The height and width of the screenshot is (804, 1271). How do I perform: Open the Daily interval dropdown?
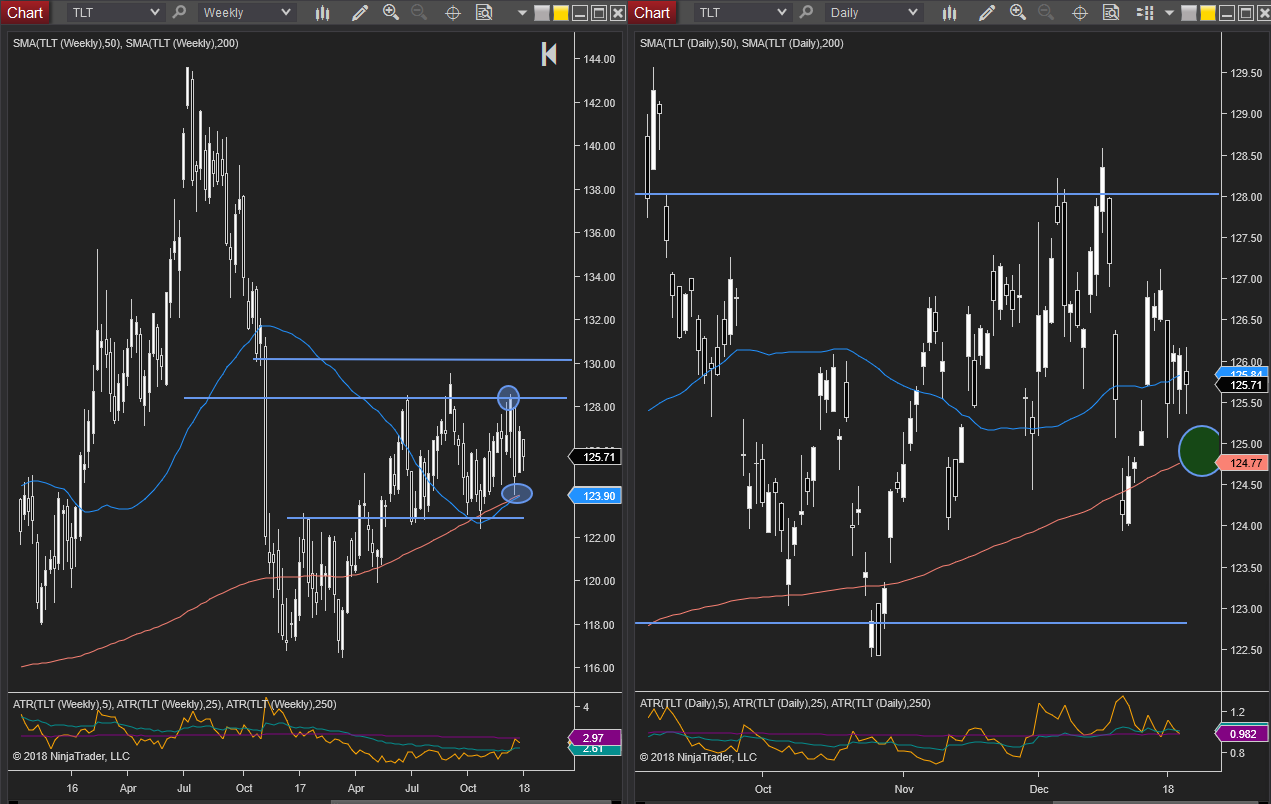point(873,13)
